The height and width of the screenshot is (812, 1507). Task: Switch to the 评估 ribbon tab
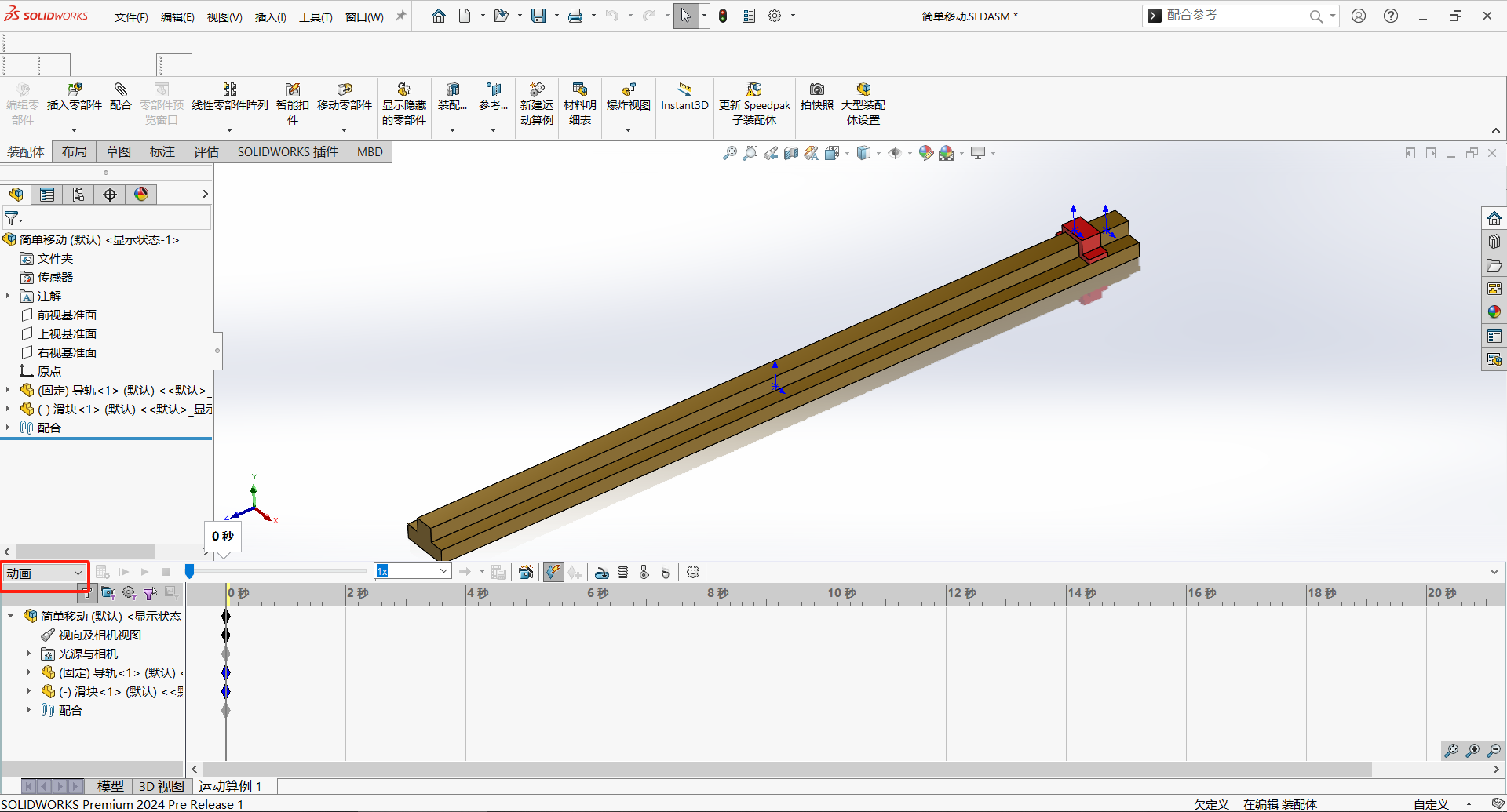[x=206, y=151]
